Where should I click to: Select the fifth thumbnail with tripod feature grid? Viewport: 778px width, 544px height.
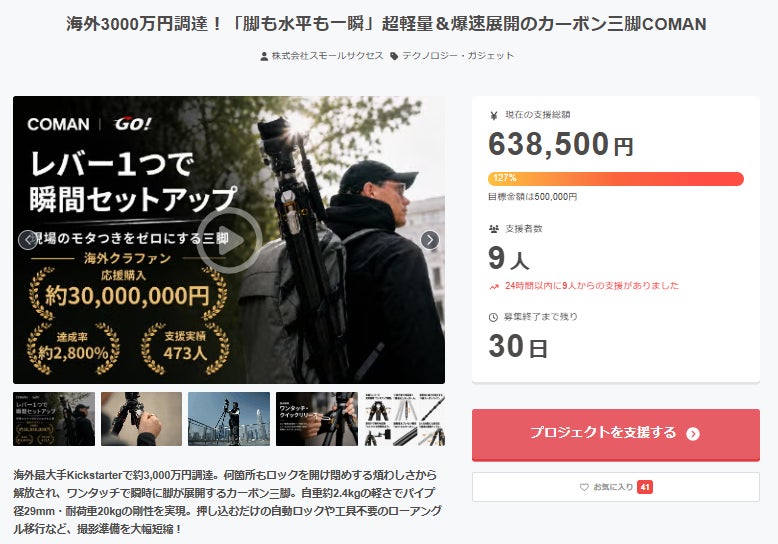[404, 419]
